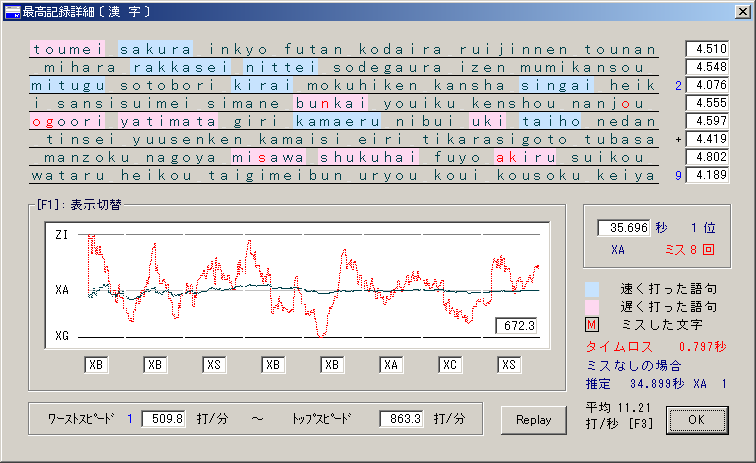Screen dimensions: 756x463
Task: Click the top speed 863.3 field
Action: pos(401,419)
